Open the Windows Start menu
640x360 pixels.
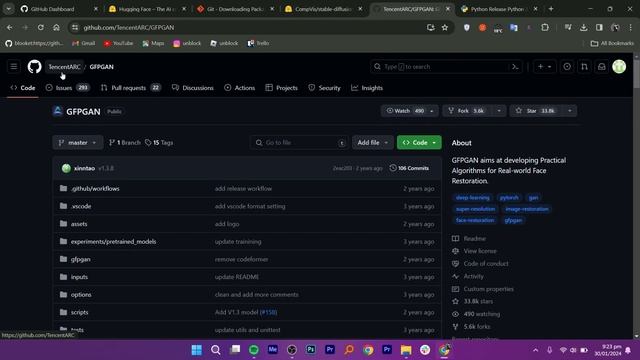197,350
